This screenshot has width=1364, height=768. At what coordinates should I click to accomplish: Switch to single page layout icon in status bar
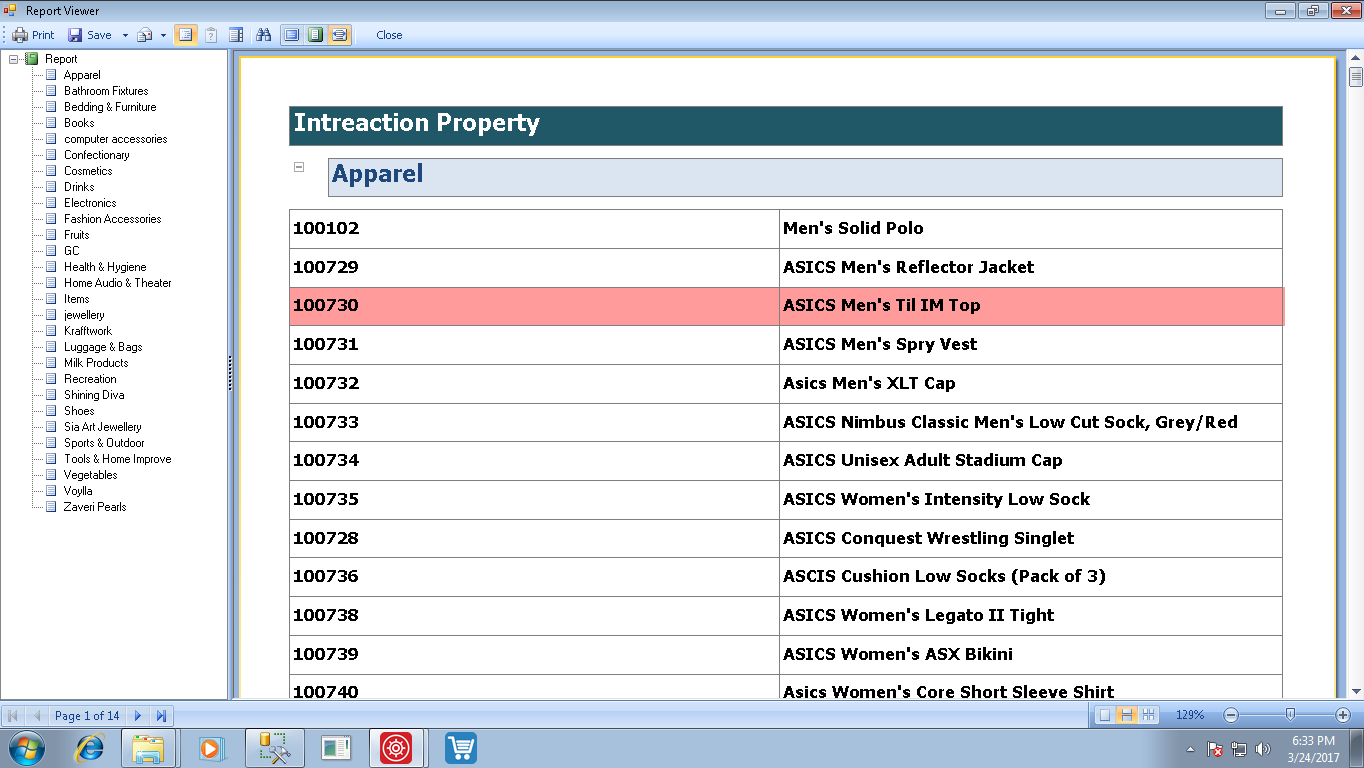(1104, 715)
